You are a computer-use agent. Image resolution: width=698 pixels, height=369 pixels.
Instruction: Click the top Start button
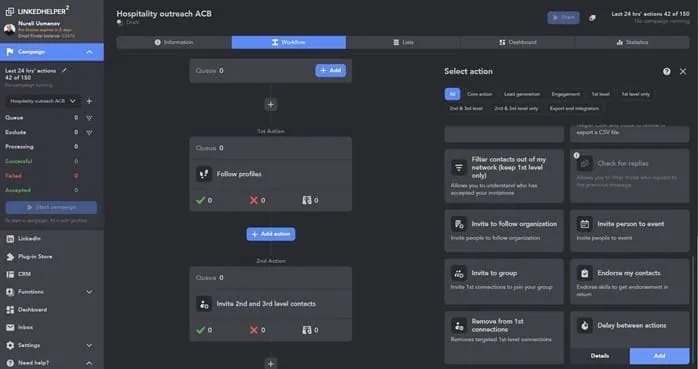point(563,18)
